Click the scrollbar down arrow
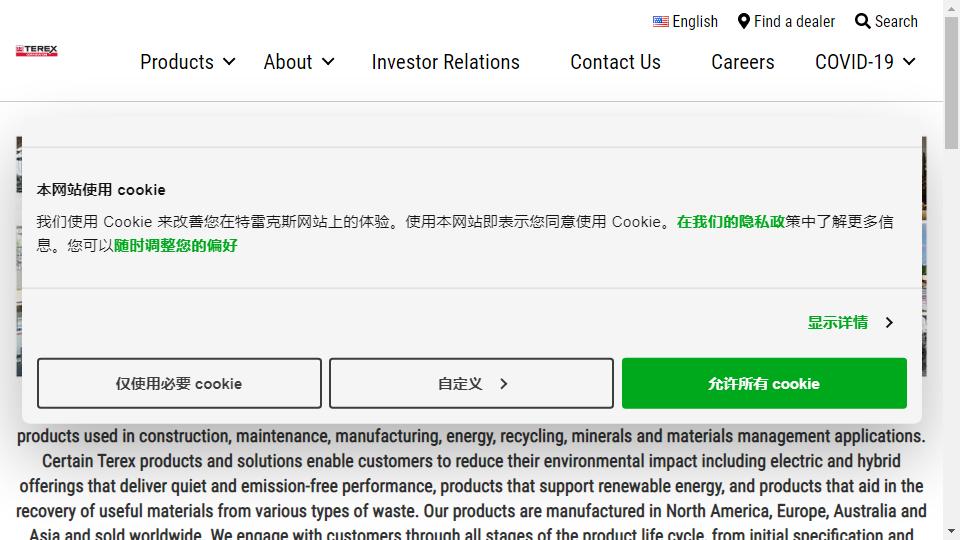 pyautogui.click(x=951, y=531)
